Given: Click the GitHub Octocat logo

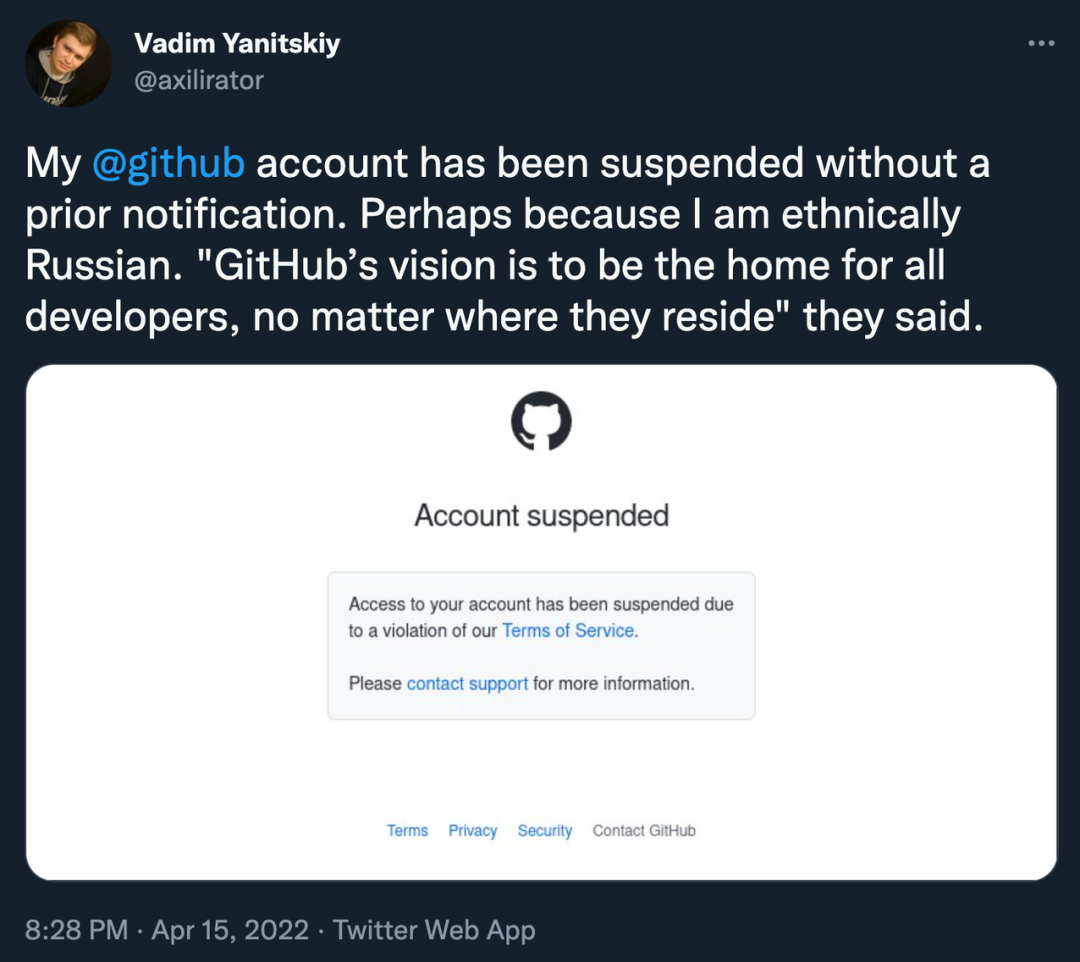Looking at the screenshot, I should point(540,421).
